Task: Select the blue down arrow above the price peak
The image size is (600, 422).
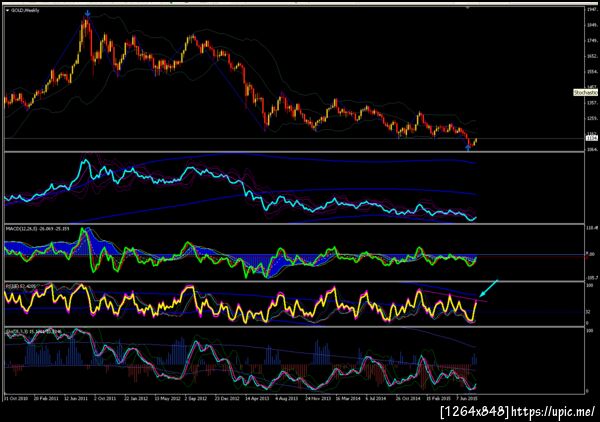Action: pos(88,14)
